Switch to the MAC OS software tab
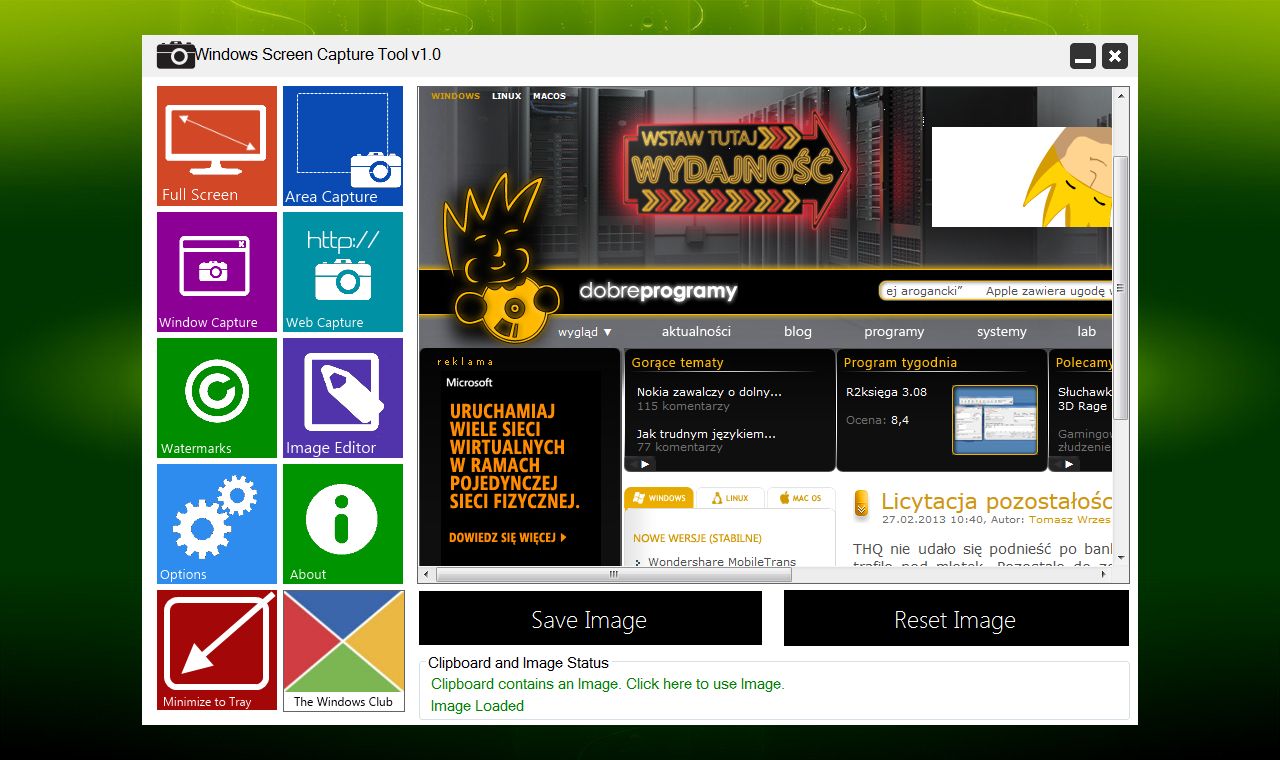The image size is (1280, 760). click(801, 498)
